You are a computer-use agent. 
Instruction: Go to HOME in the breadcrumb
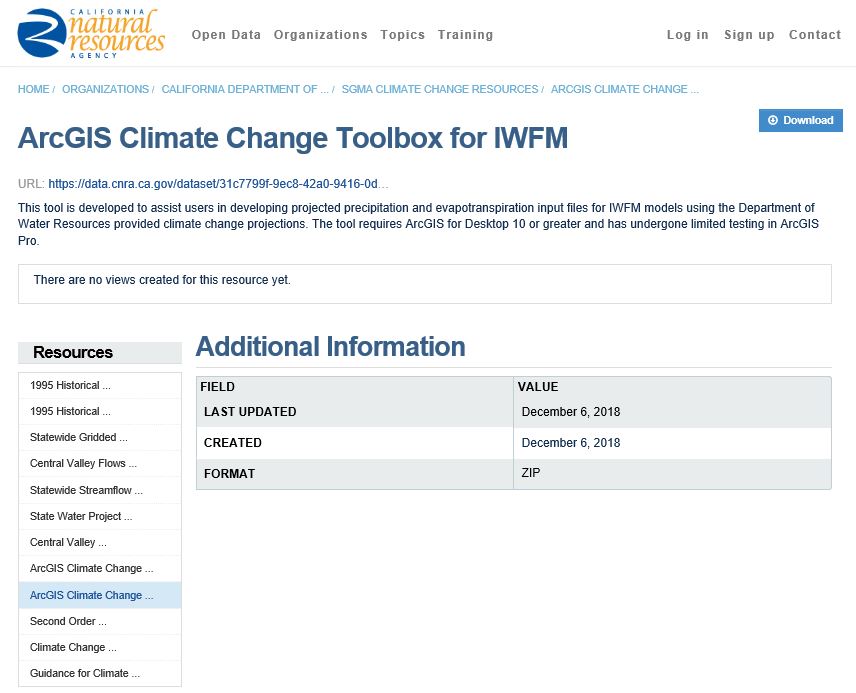(33, 89)
